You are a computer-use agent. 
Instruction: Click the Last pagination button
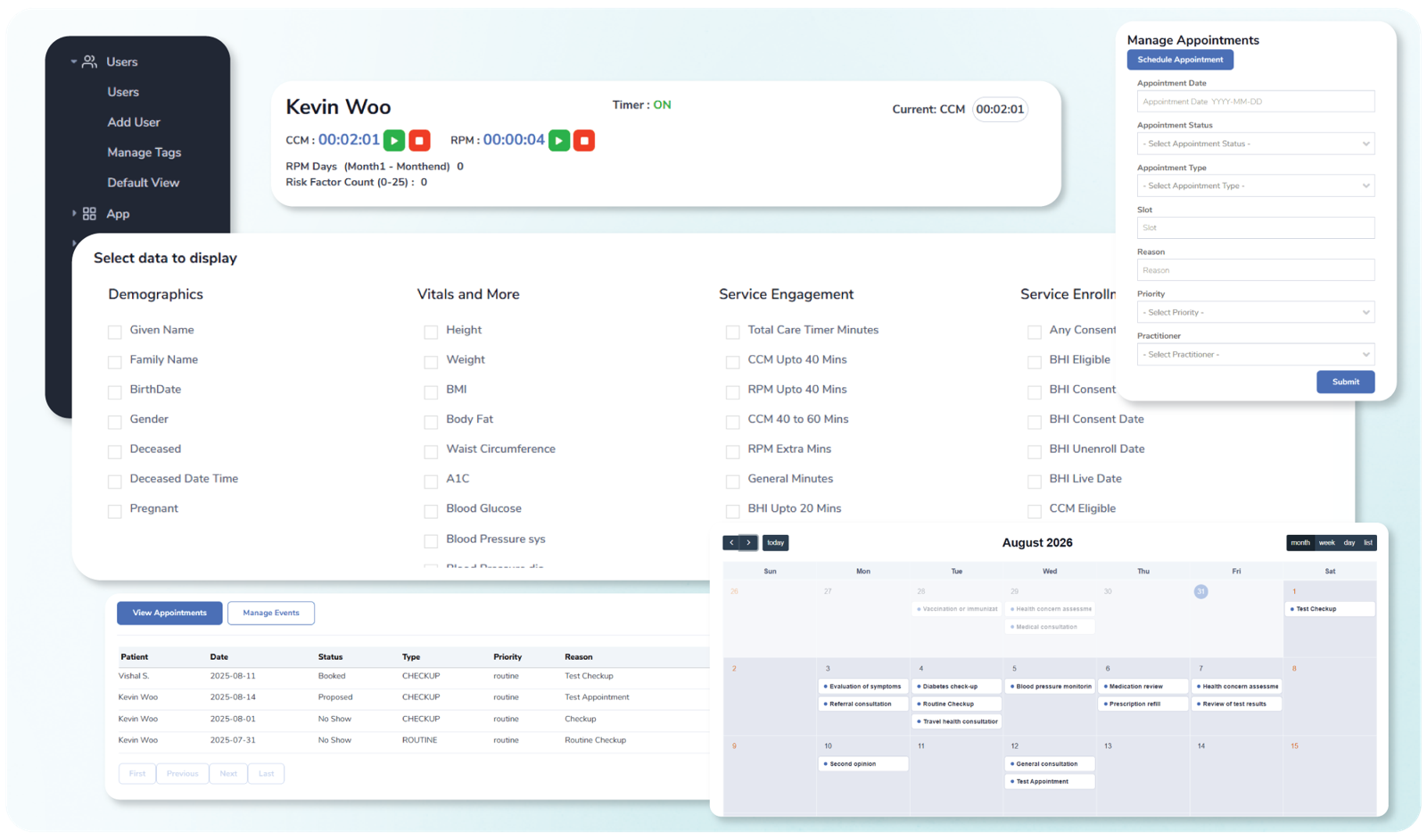[x=267, y=773]
